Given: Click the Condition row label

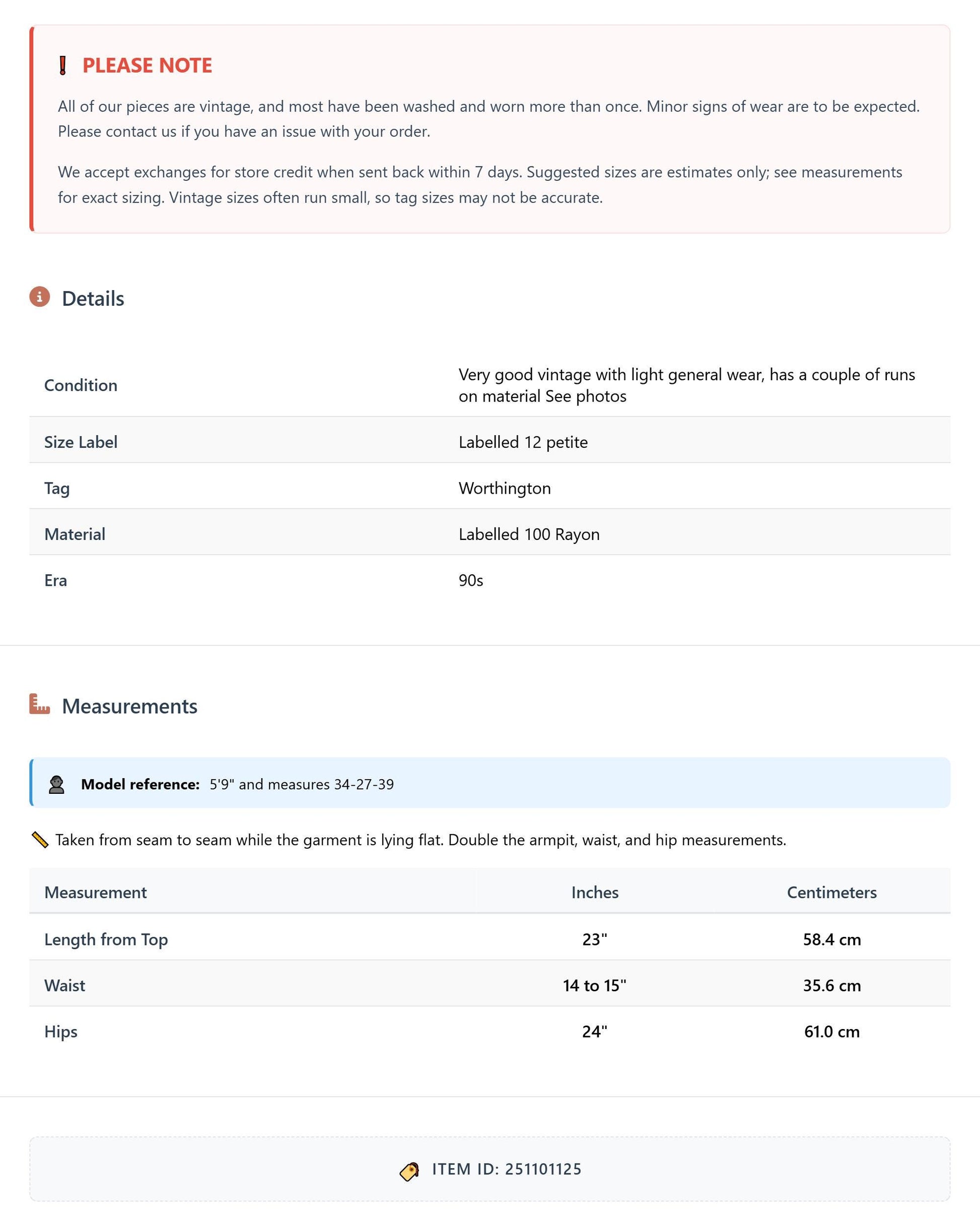Looking at the screenshot, I should (81, 385).
